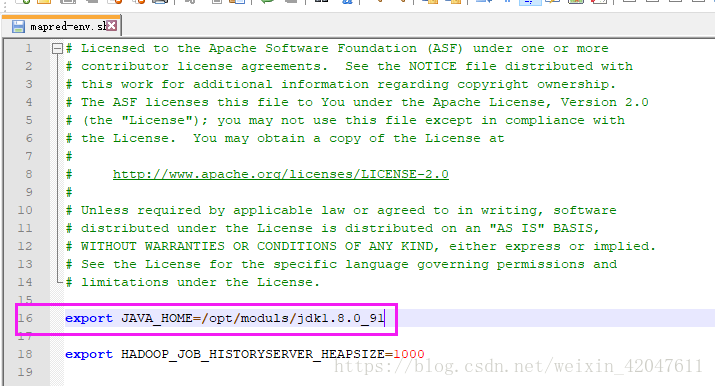Click line number 1 in the margin
This screenshot has height=386, width=715.
29,48
